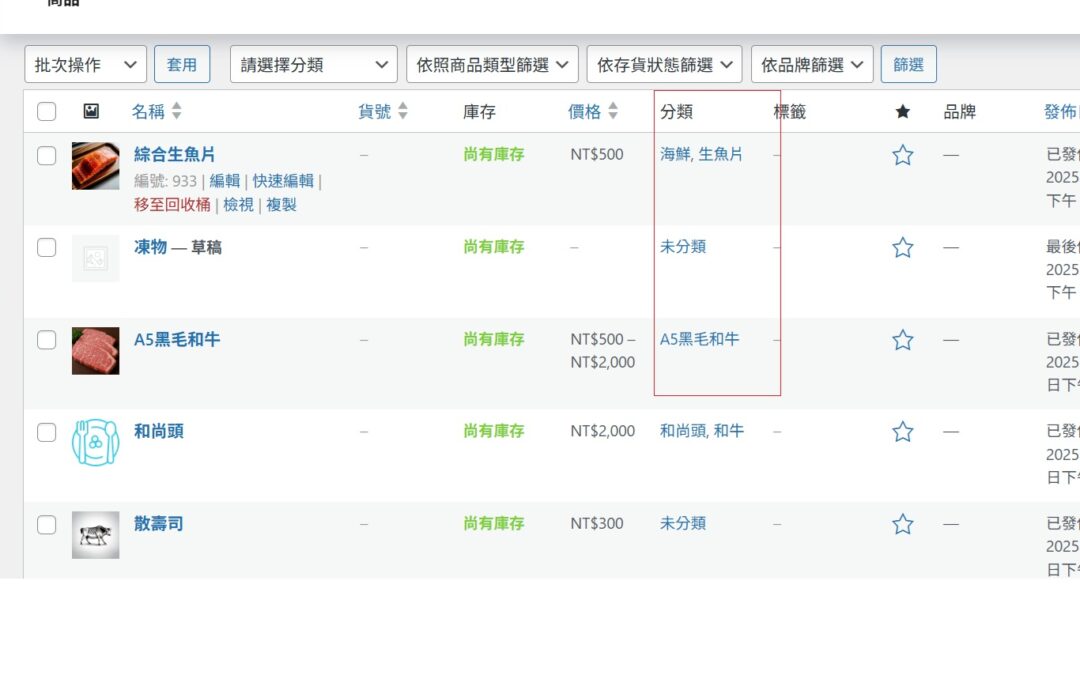Select the 凍物 row checkbox

(x=46, y=247)
